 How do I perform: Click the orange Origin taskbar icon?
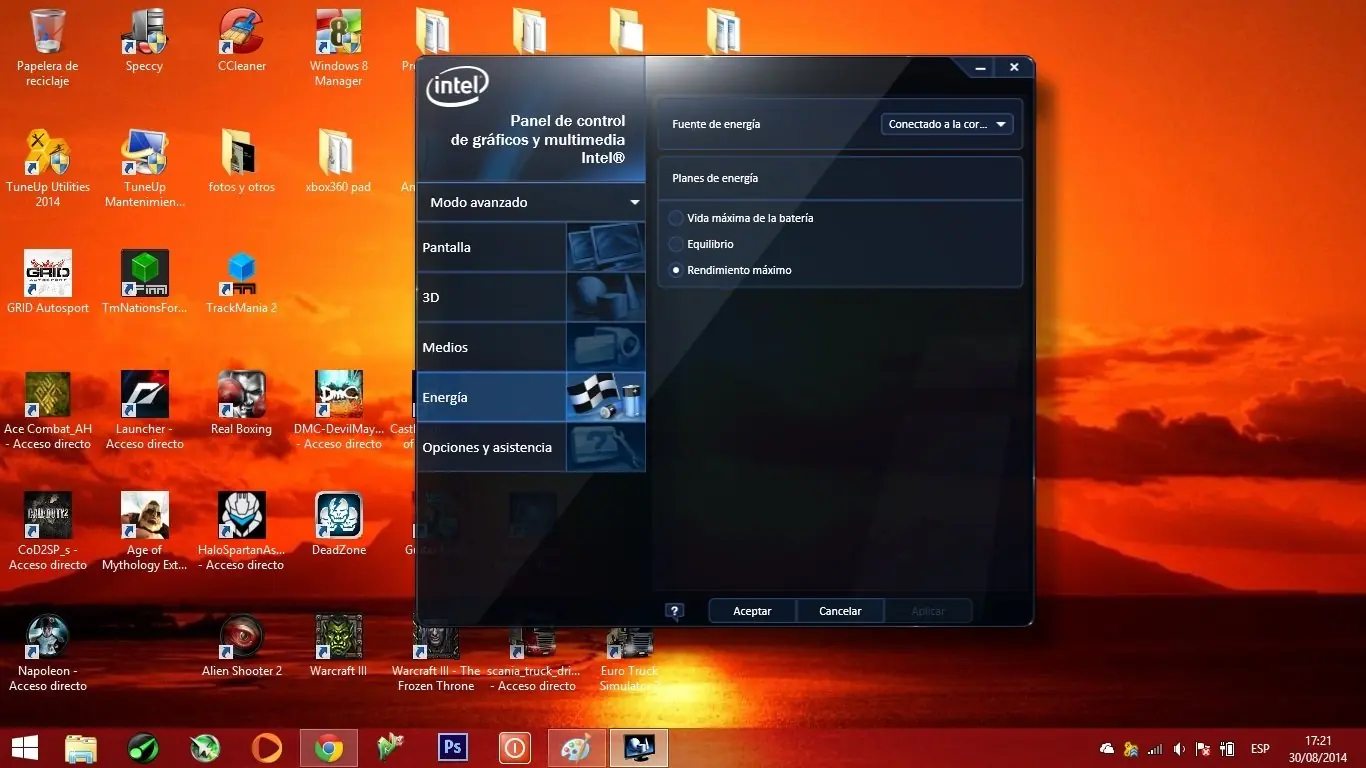[267, 748]
